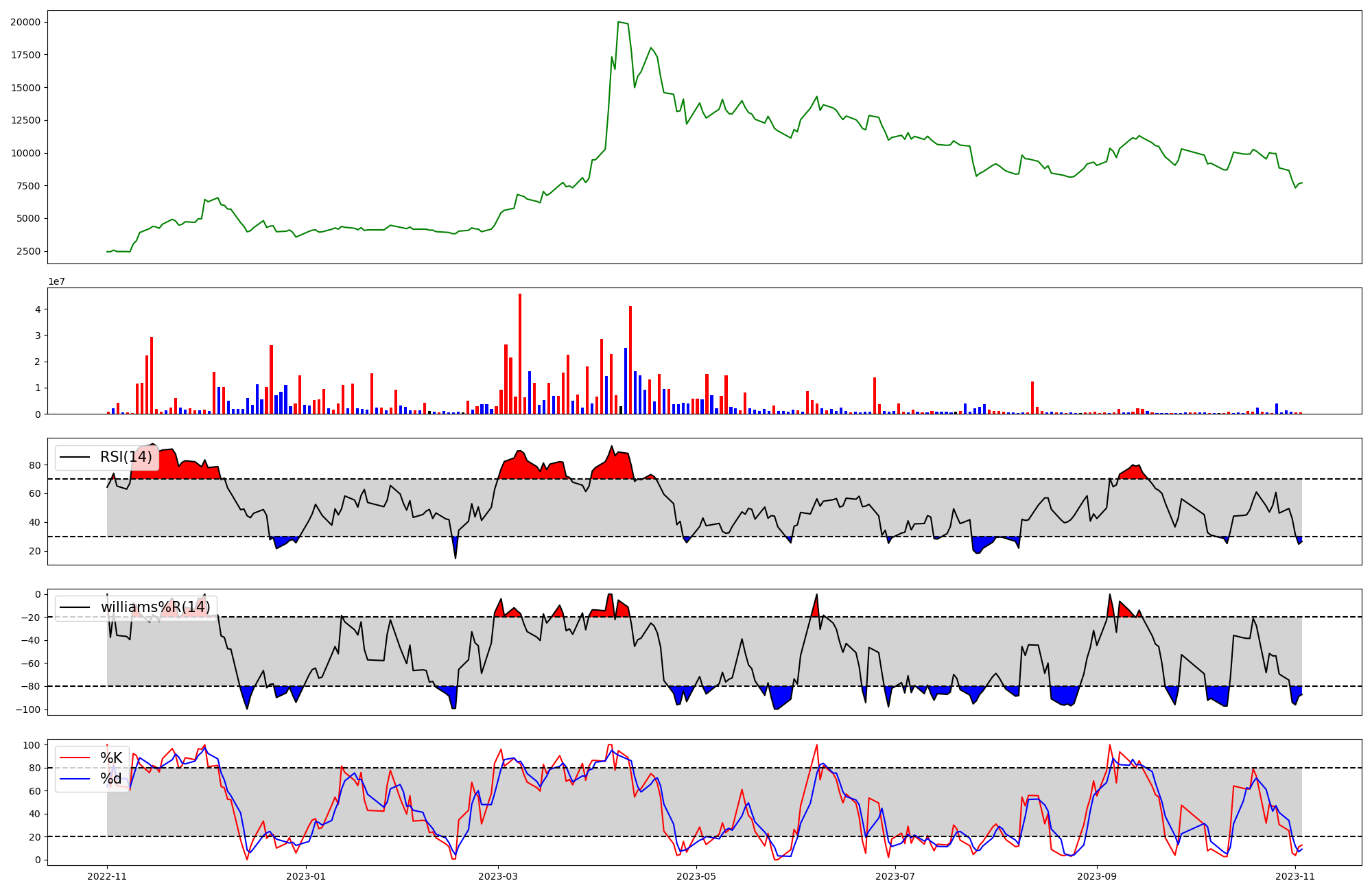Click the %d legend entry
The width and height of the screenshot is (1372, 892).
click(111, 779)
